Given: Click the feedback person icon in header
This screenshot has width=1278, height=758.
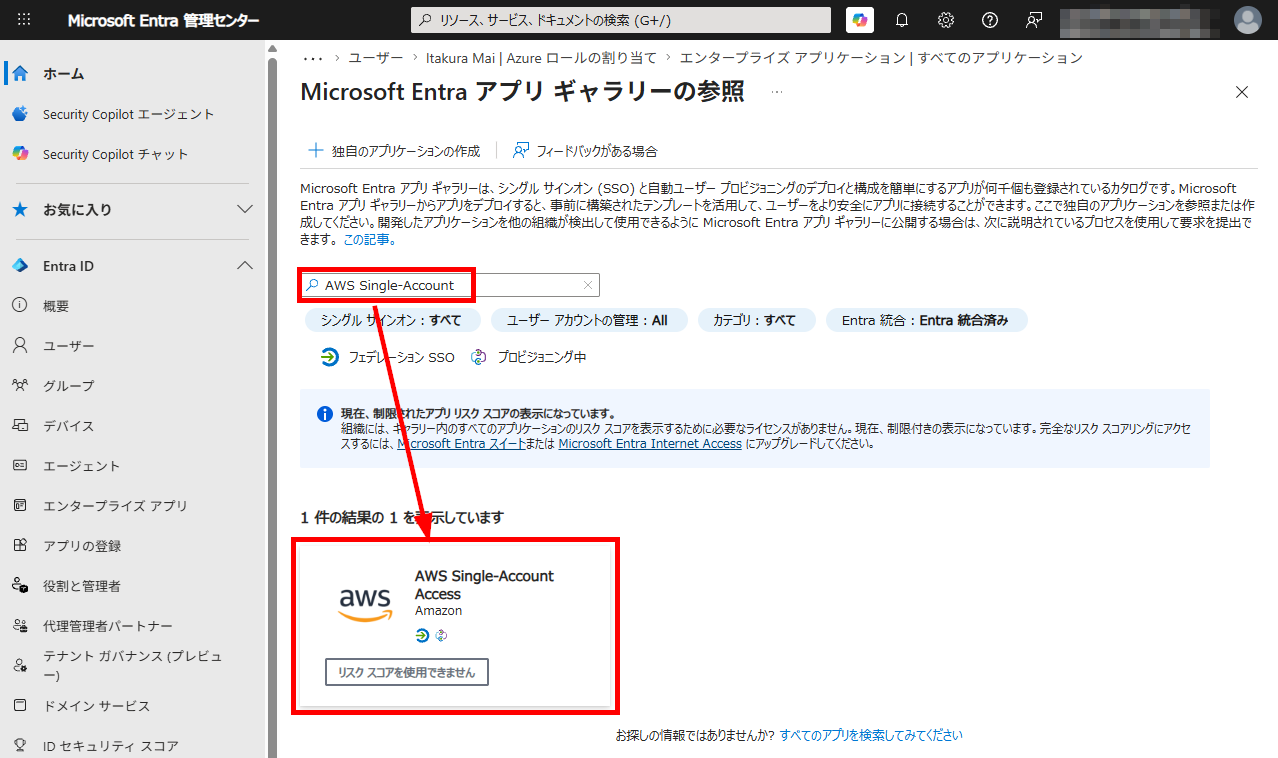Looking at the screenshot, I should point(1034,20).
